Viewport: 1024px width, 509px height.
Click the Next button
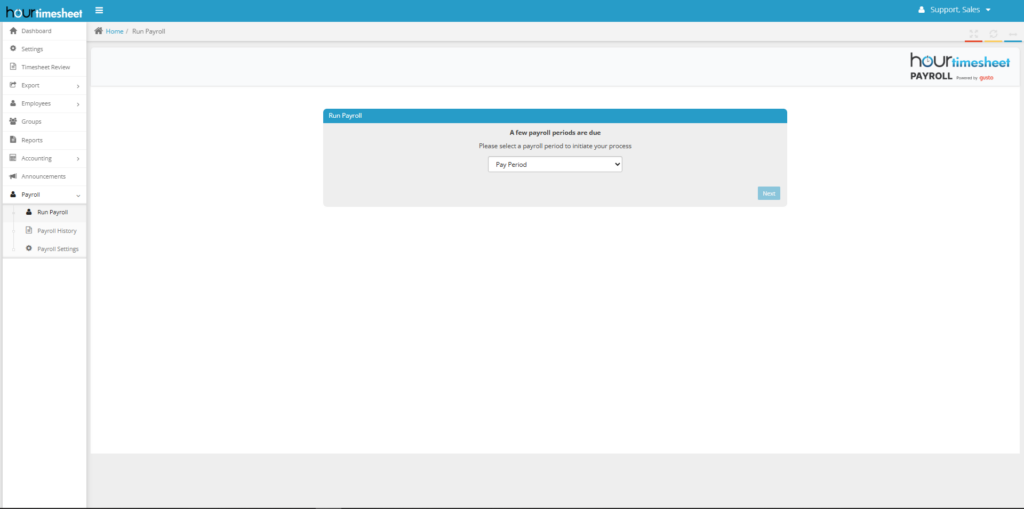pos(769,193)
